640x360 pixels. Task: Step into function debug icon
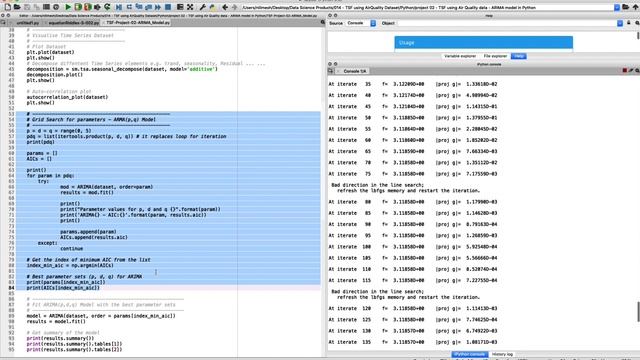(139, 7)
